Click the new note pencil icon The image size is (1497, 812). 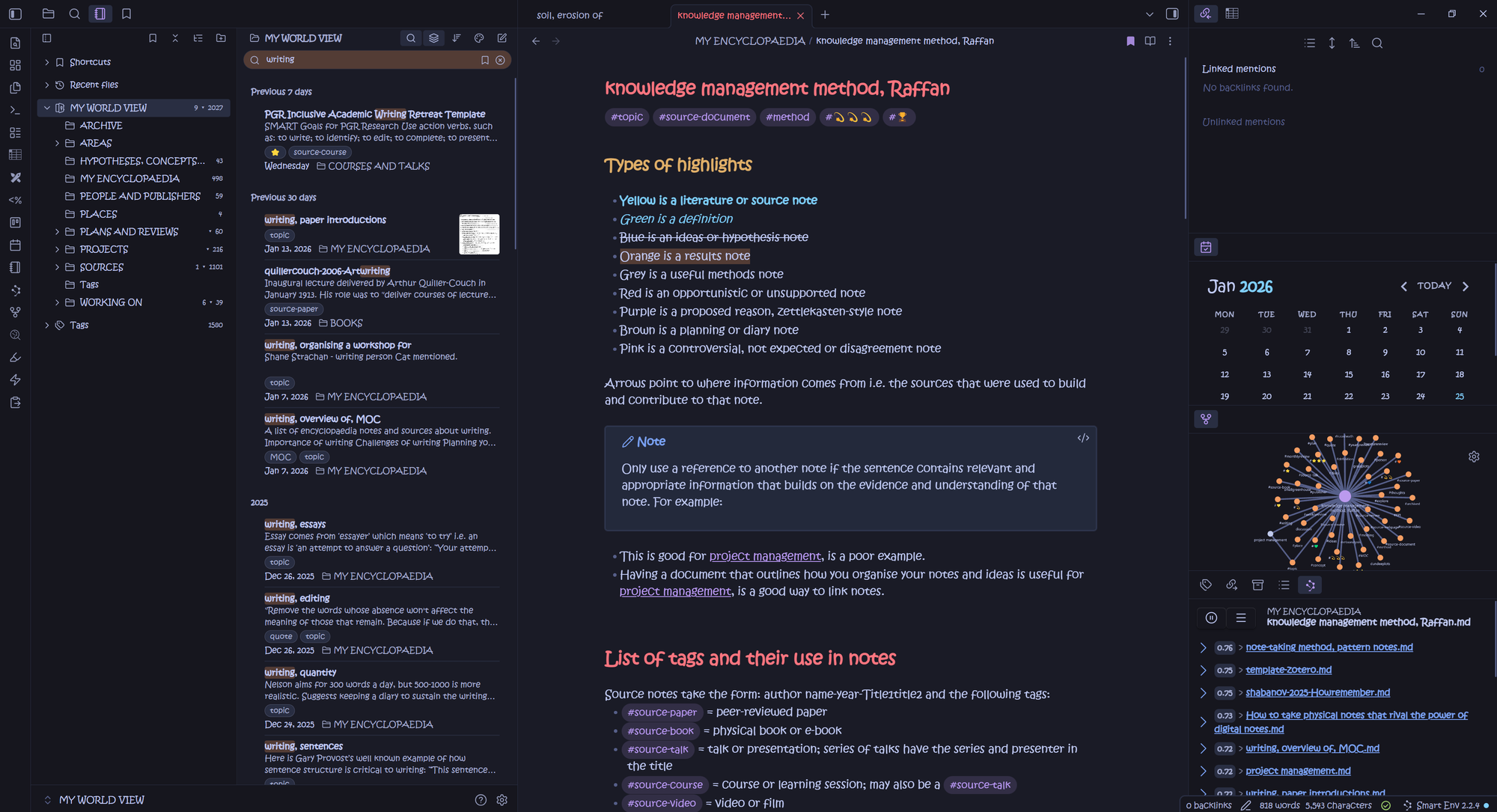coord(502,38)
